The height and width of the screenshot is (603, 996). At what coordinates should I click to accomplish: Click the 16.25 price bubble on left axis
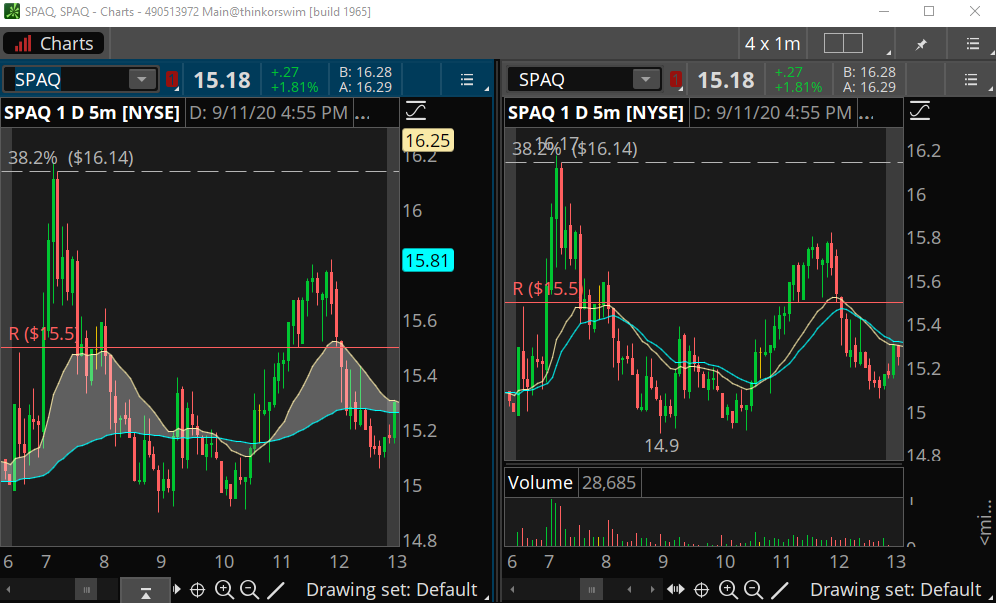point(427,140)
